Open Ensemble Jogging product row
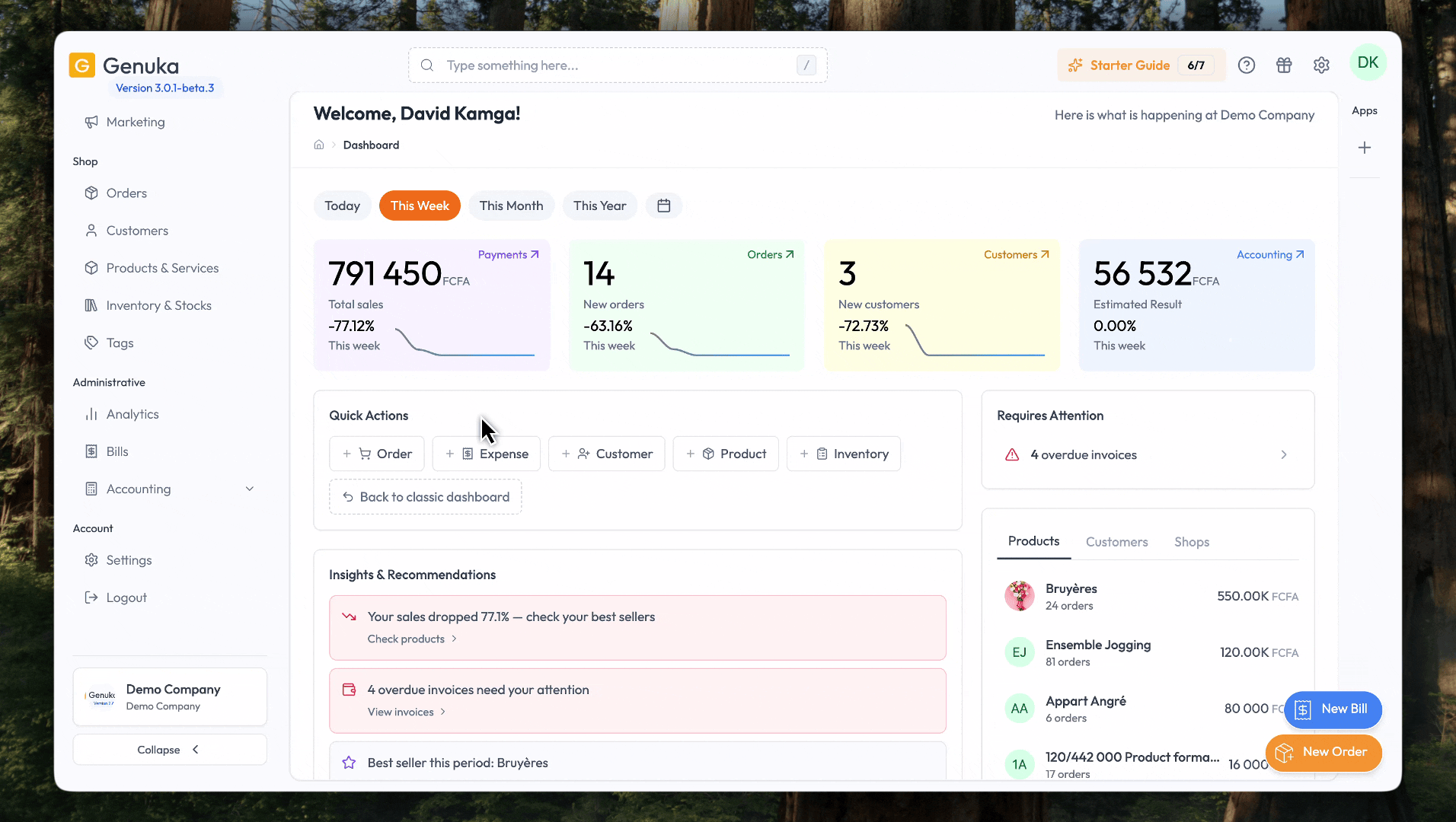This screenshot has width=1456, height=822. click(1148, 652)
